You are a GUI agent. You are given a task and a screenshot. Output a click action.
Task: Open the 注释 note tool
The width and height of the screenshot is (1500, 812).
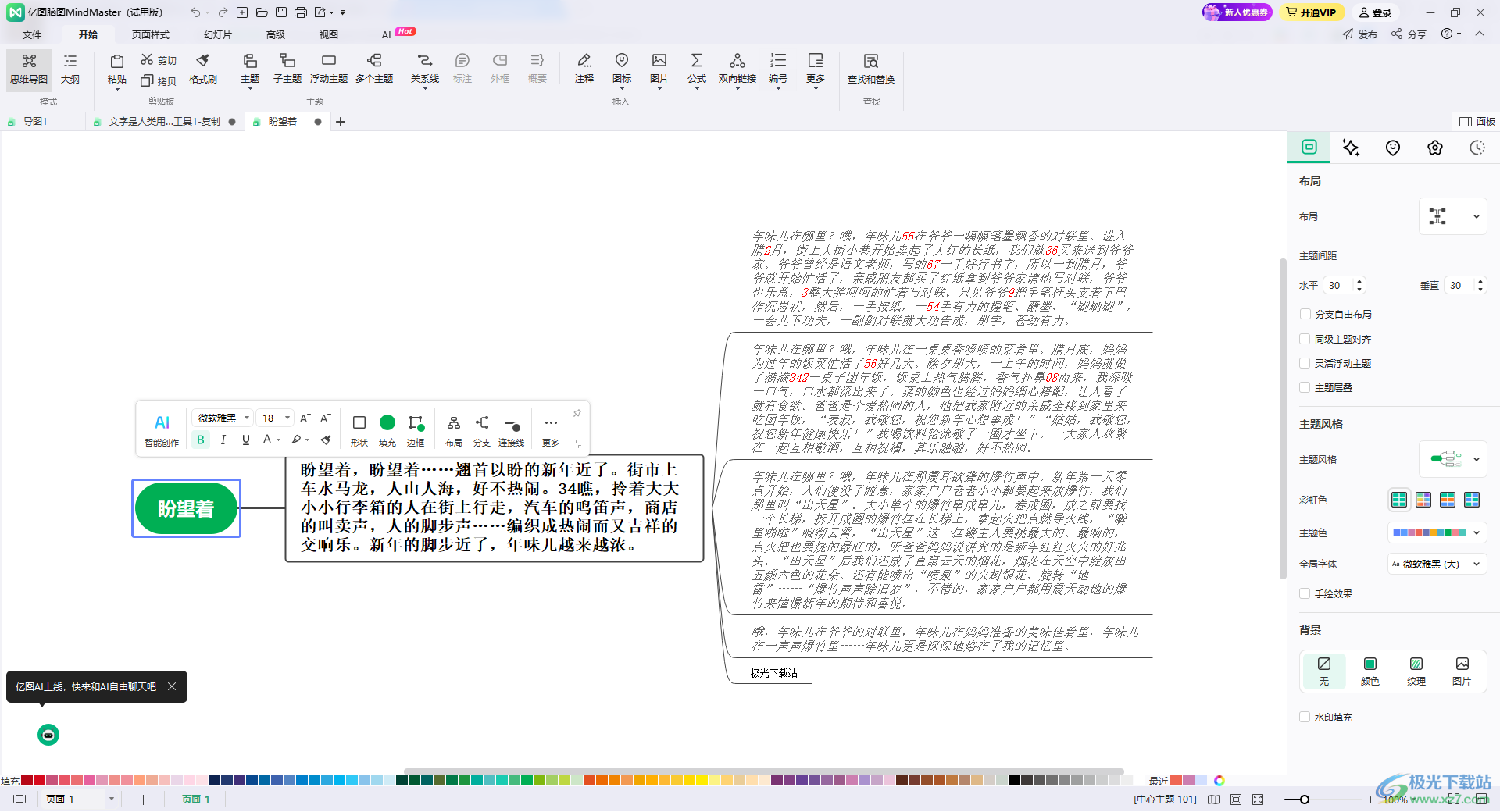pos(584,69)
